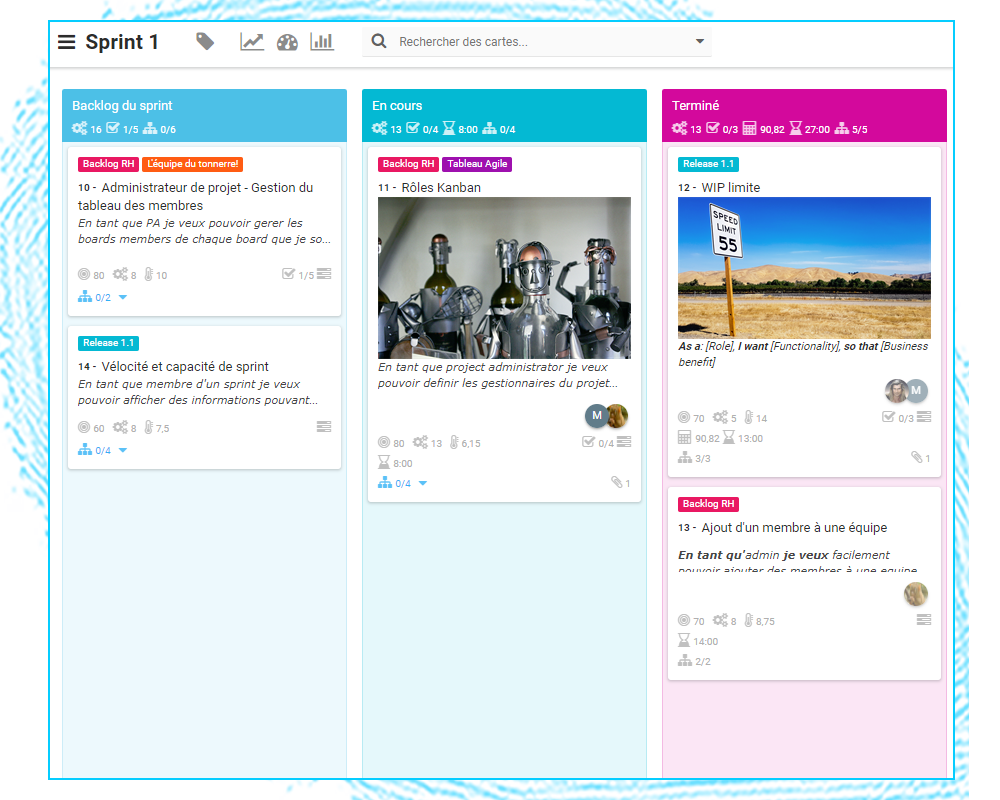Click the Backlog RH label on card 10

tap(108, 164)
